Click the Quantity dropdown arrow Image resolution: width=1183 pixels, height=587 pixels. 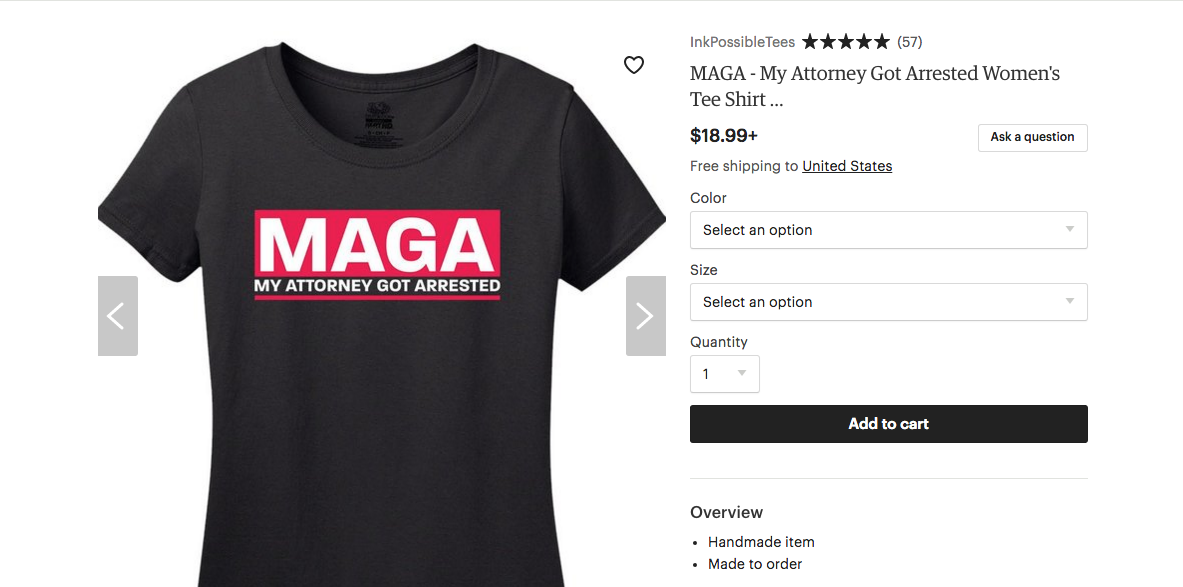742,373
